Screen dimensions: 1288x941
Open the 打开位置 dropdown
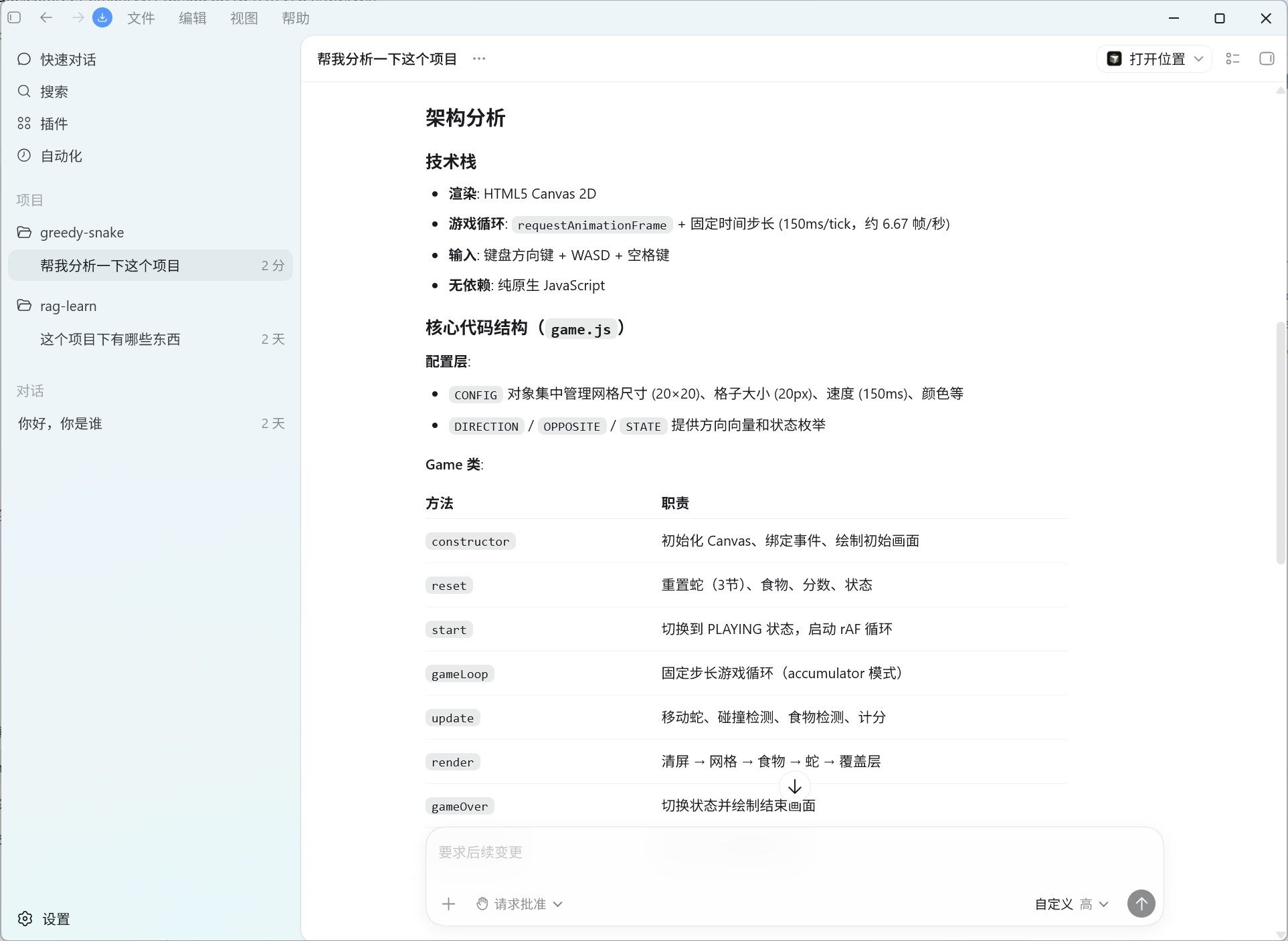click(x=1155, y=59)
